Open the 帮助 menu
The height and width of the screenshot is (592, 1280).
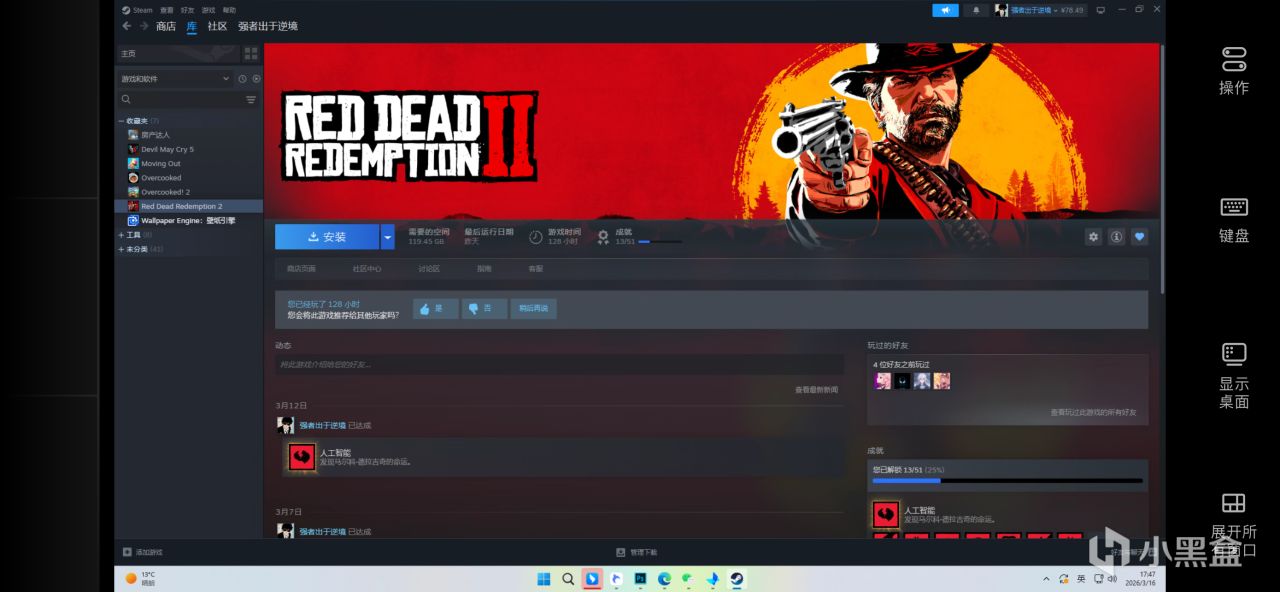click(x=230, y=10)
